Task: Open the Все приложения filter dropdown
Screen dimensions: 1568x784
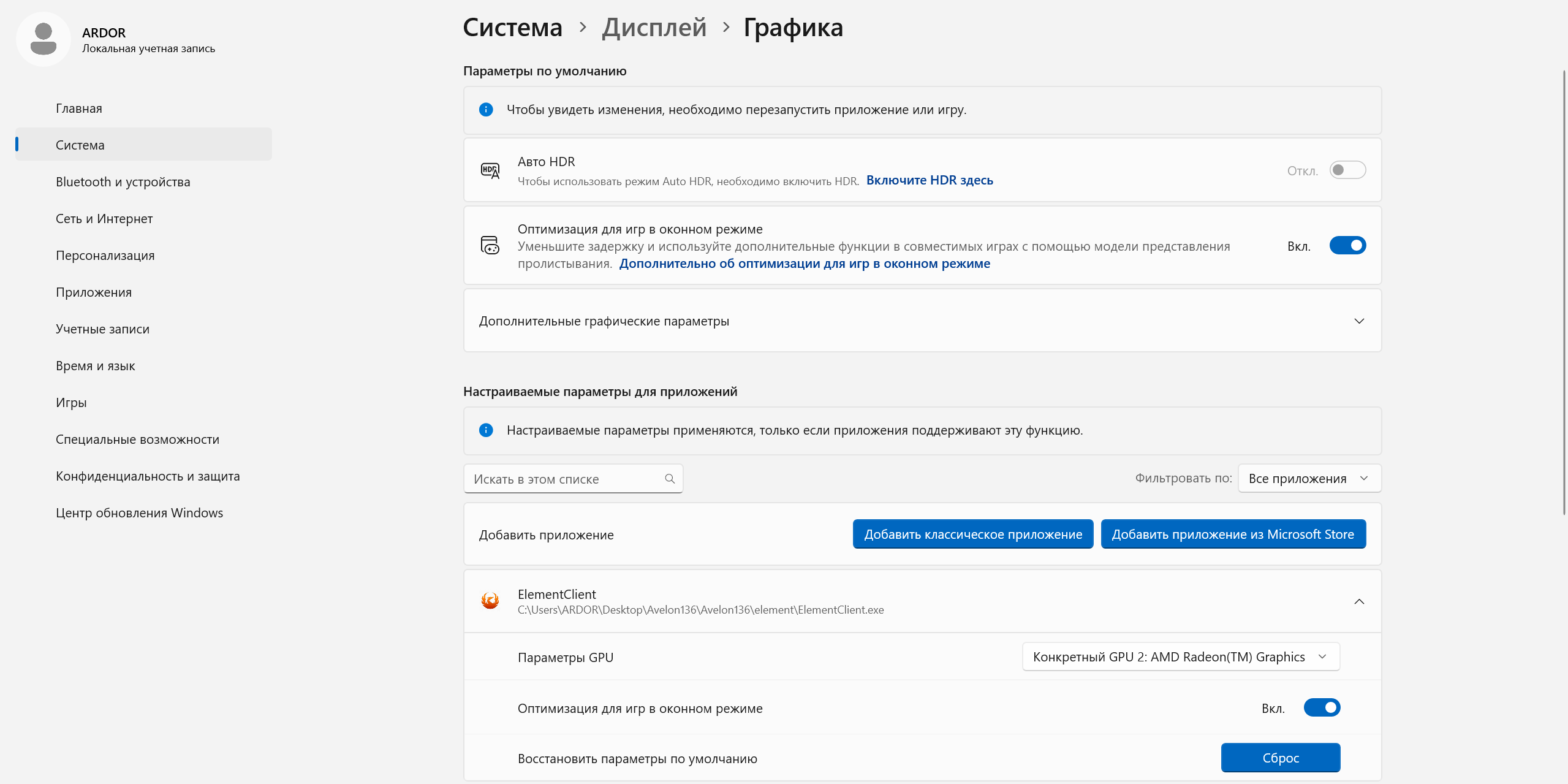Action: 1308,478
